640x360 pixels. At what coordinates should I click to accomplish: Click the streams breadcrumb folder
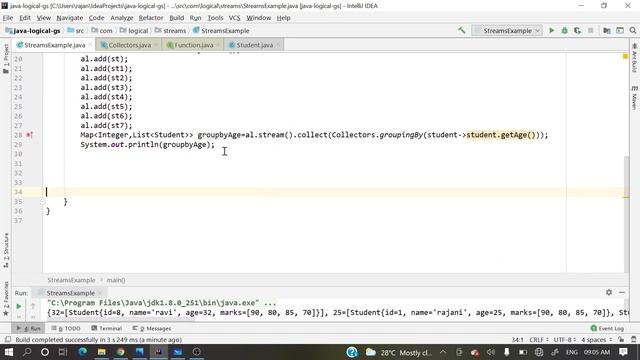pos(170,31)
